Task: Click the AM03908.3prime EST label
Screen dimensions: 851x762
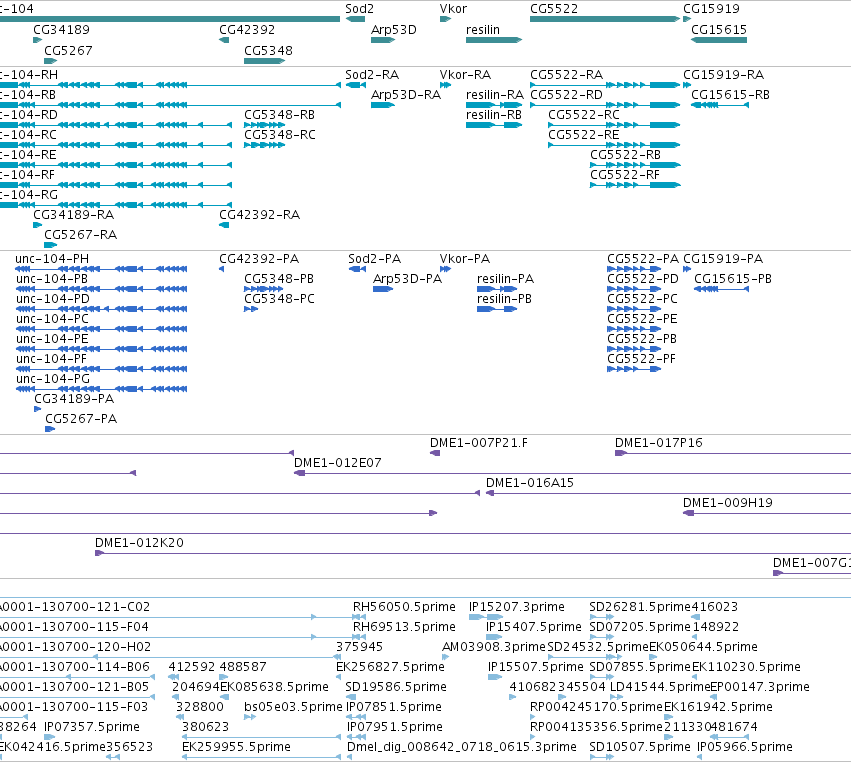Action: point(494,647)
